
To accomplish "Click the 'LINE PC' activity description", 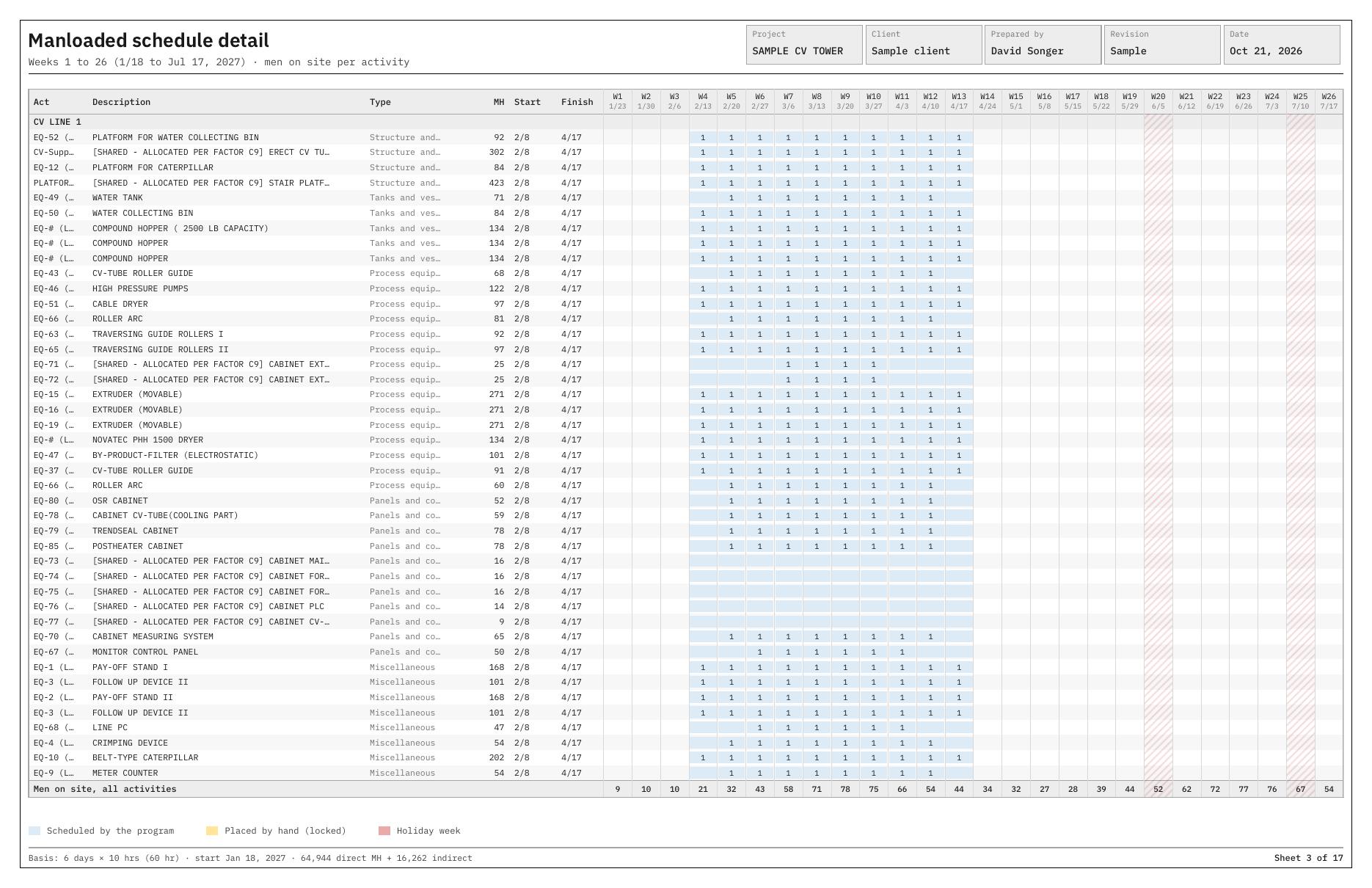I will point(110,727).
